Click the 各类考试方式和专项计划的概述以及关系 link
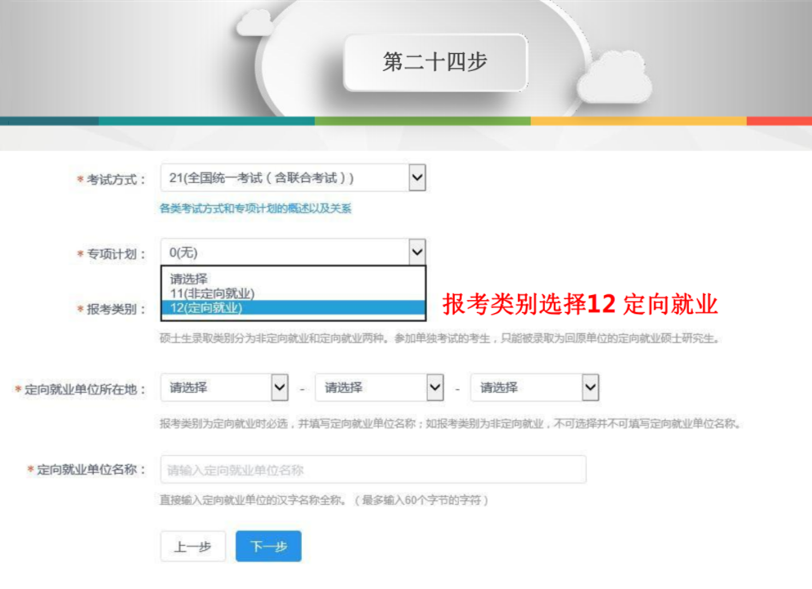The height and width of the screenshot is (589, 812). coord(255,209)
